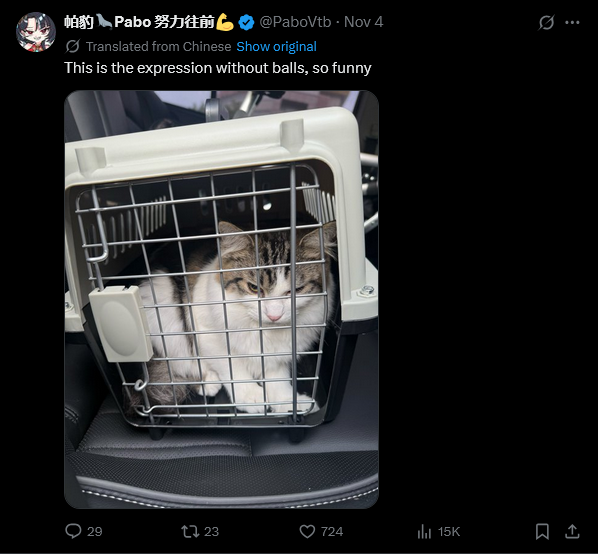Open the reply speech bubble icon
598x554 pixels.
[73, 531]
